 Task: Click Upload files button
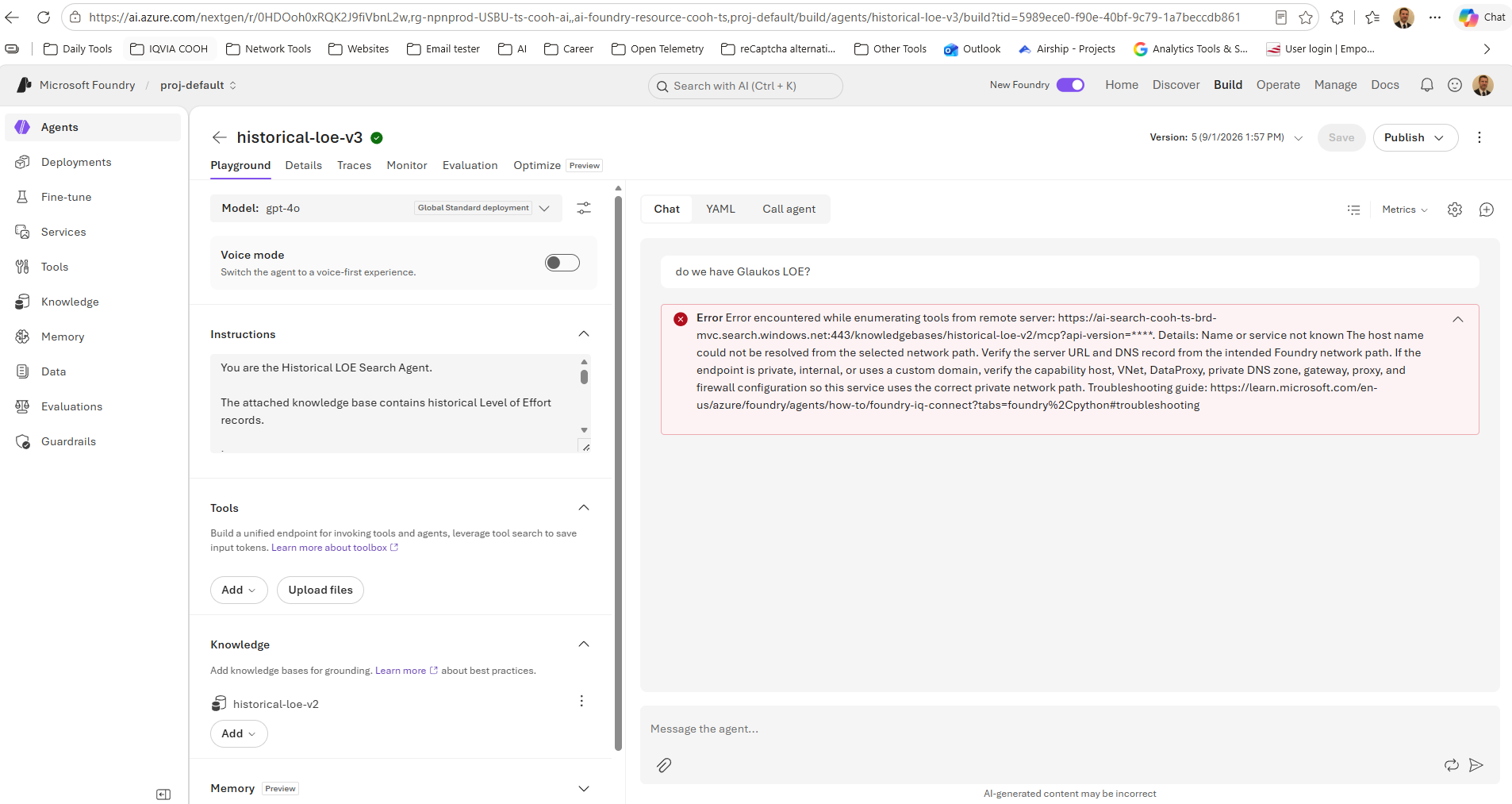[320, 590]
